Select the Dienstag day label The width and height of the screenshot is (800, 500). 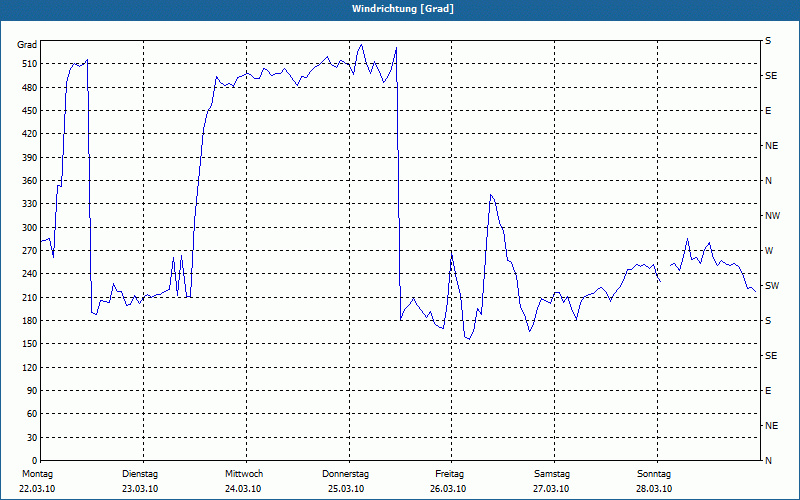coord(140,474)
